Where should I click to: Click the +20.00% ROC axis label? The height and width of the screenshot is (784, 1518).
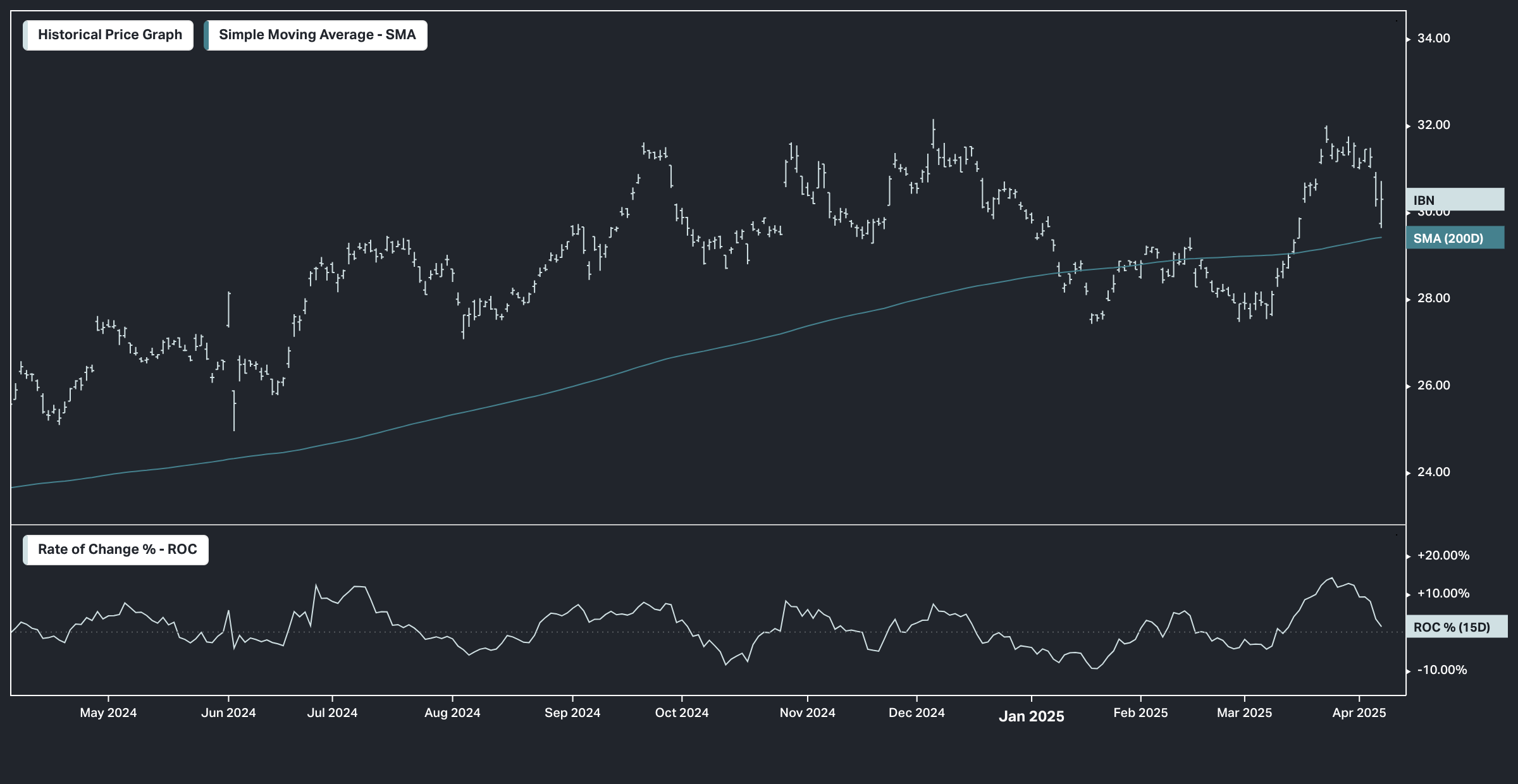[1443, 556]
